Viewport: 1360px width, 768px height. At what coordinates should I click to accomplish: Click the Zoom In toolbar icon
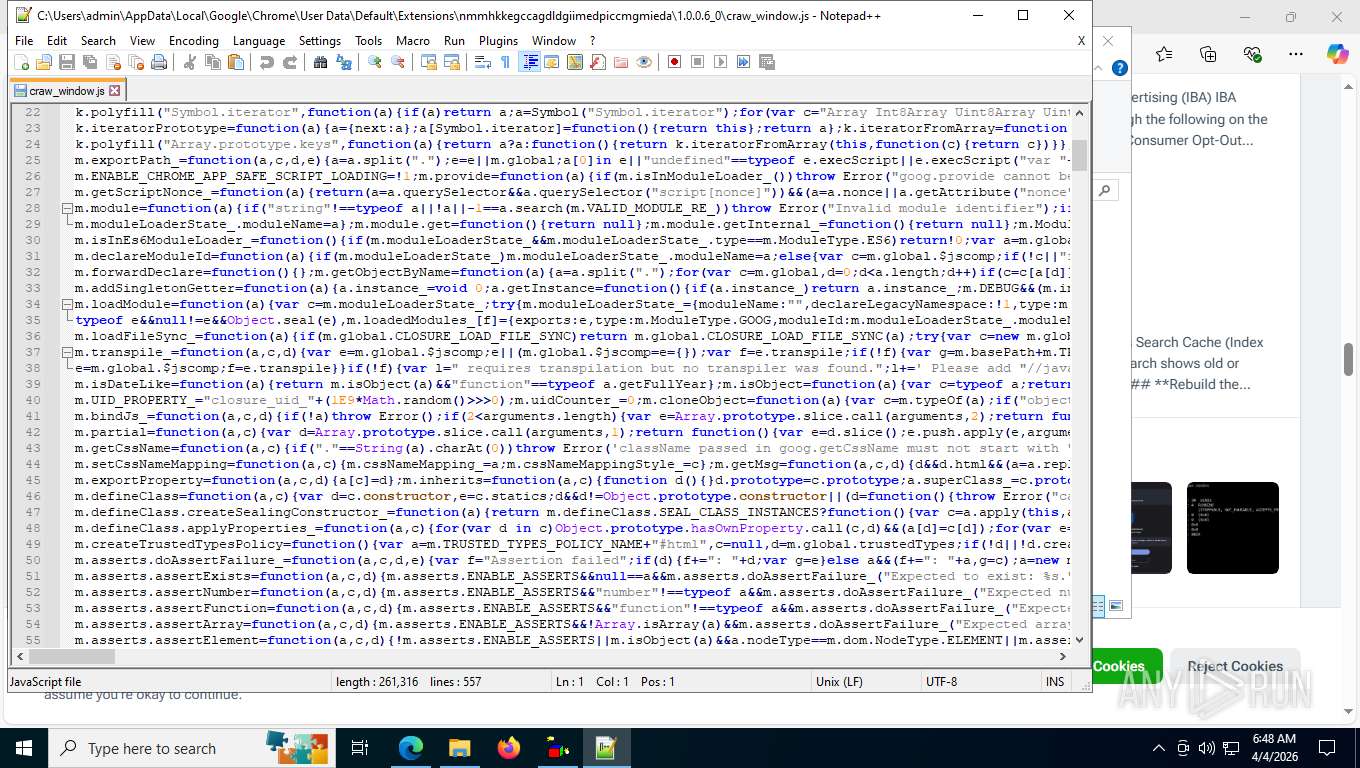pos(375,62)
